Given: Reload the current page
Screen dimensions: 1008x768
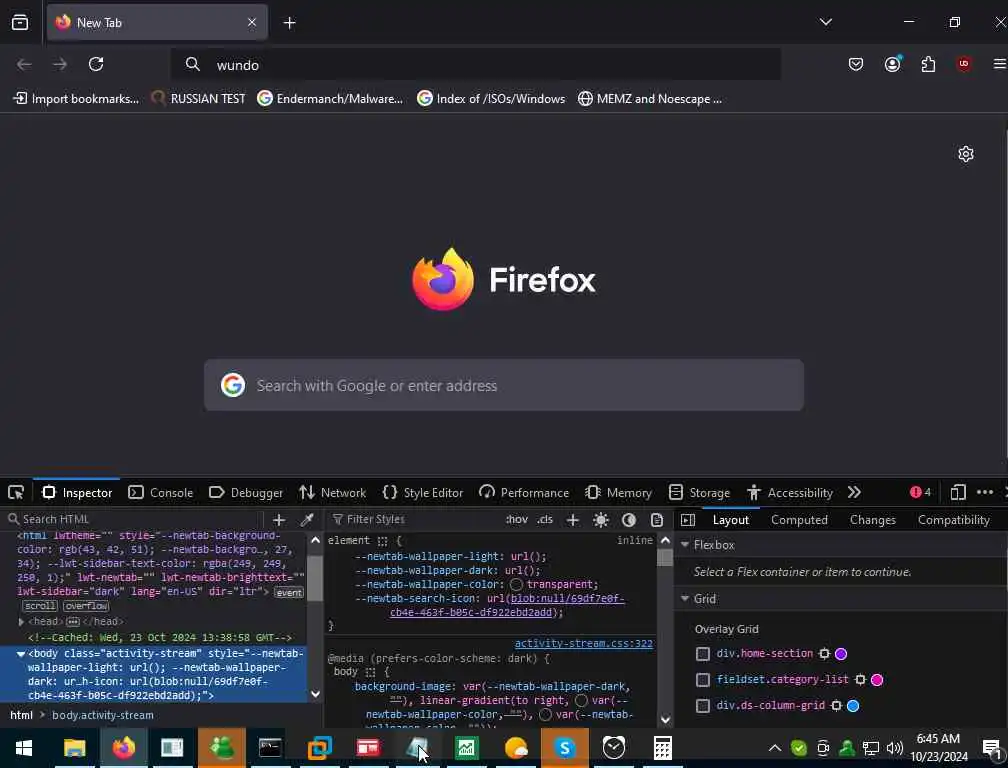Looking at the screenshot, I should click(x=96, y=64).
